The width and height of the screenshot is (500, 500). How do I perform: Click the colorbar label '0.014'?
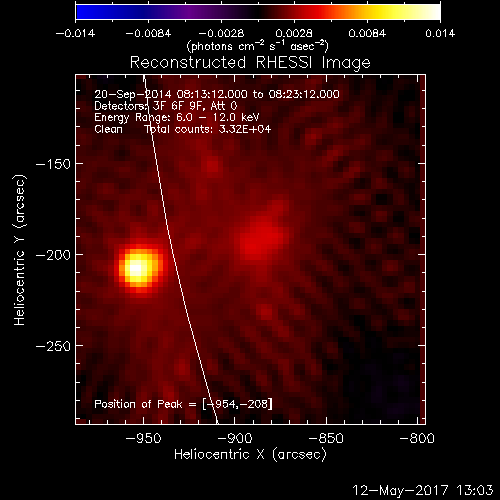[x=440, y=34]
